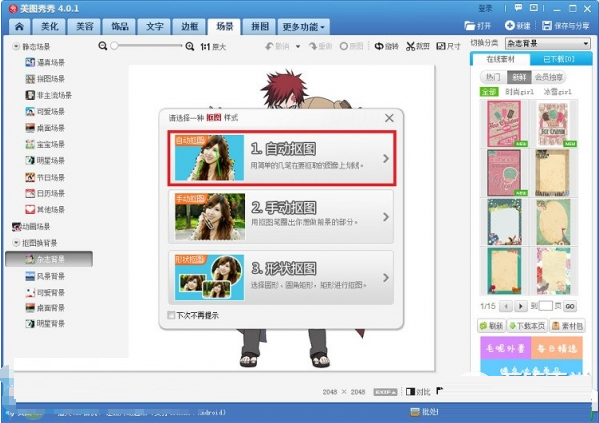Open the 更多功能 dropdown menu

click(x=303, y=27)
